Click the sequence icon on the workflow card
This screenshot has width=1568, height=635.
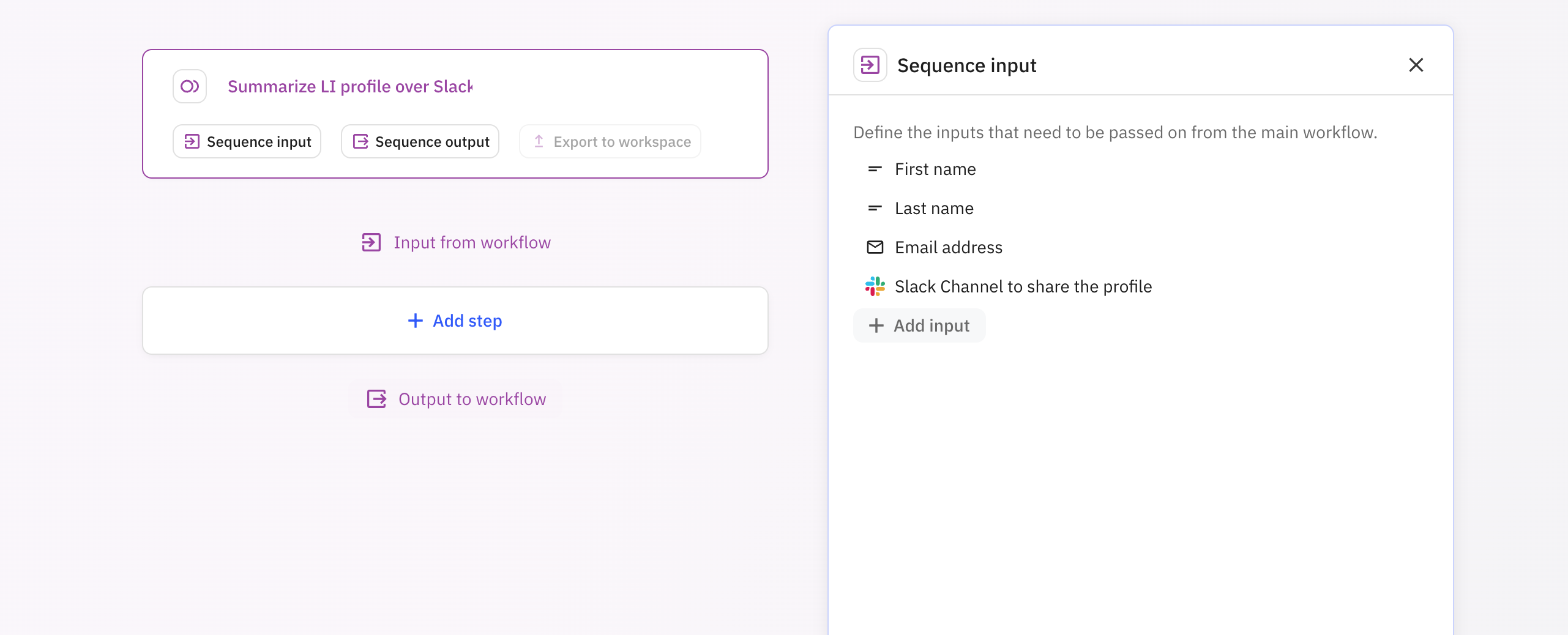190,86
